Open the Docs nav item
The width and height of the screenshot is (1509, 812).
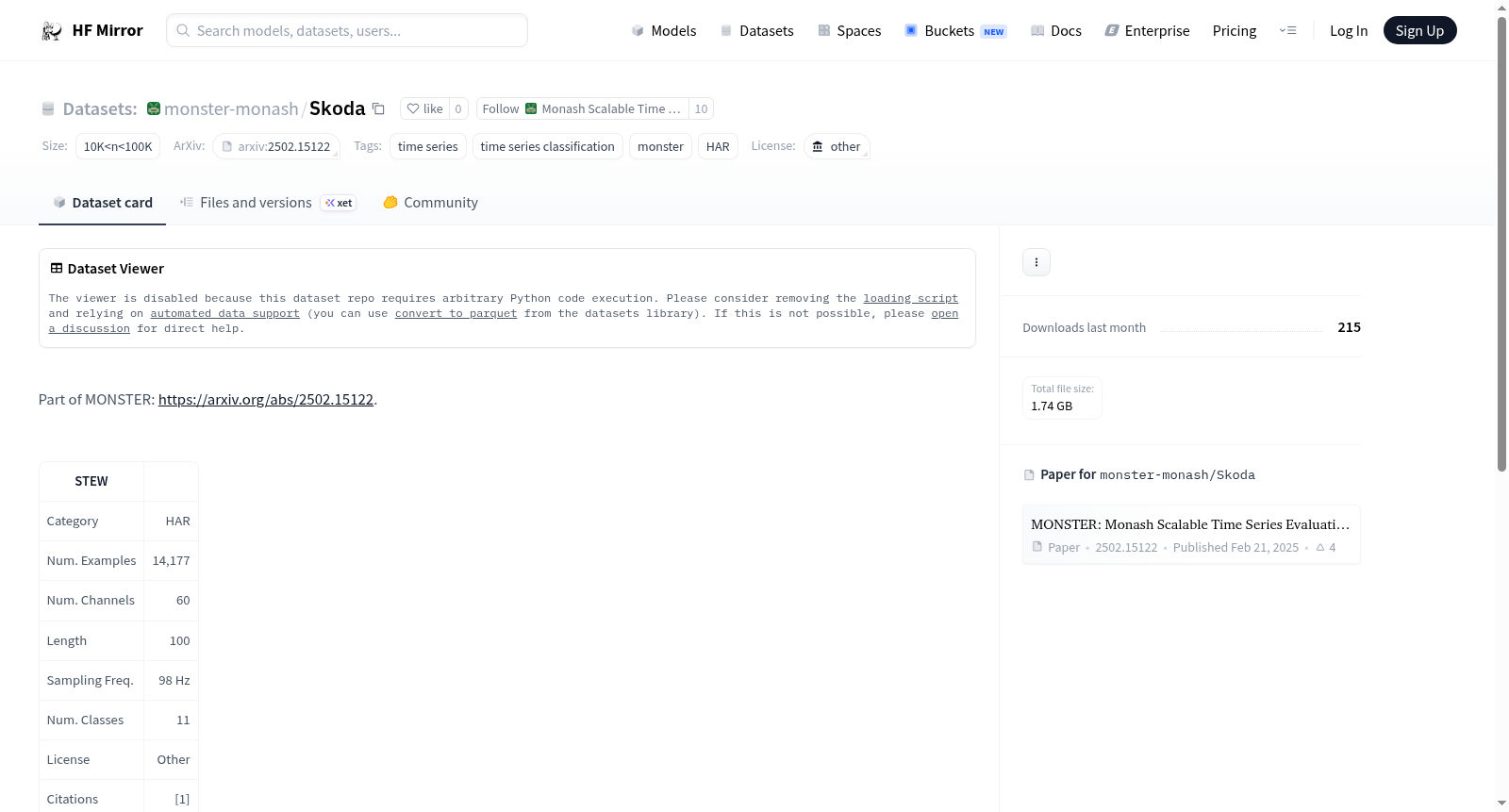1056,30
